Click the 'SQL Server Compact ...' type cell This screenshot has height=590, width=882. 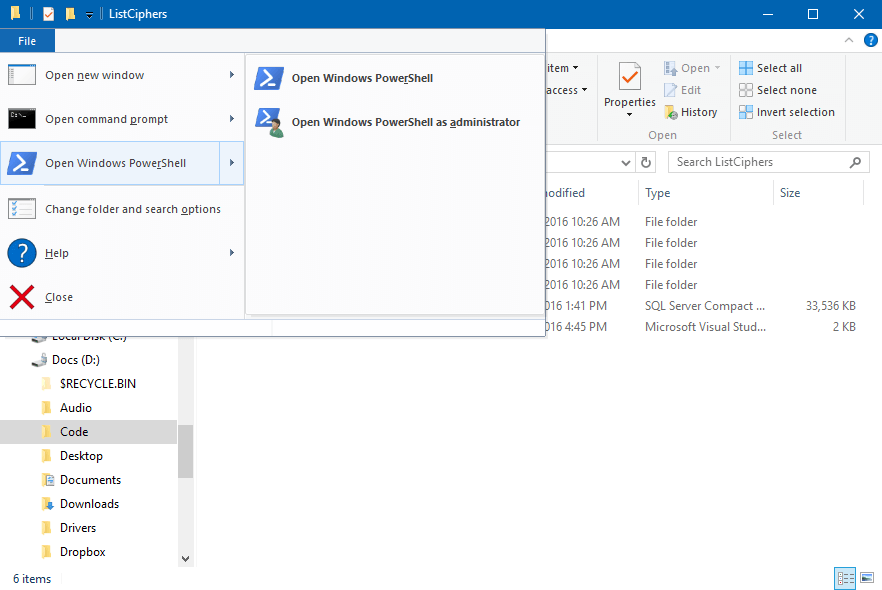point(705,306)
